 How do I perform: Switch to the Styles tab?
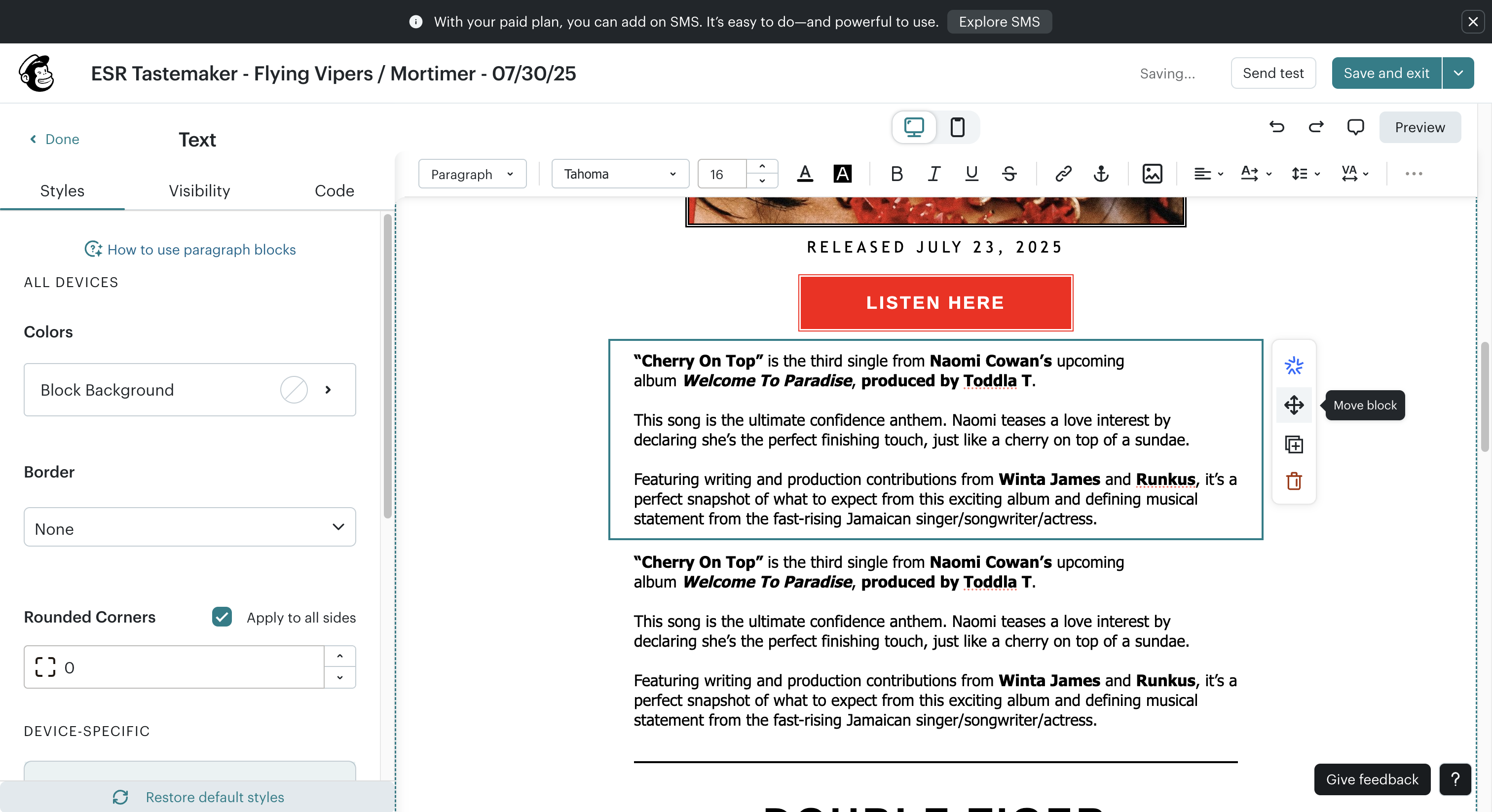(x=62, y=190)
